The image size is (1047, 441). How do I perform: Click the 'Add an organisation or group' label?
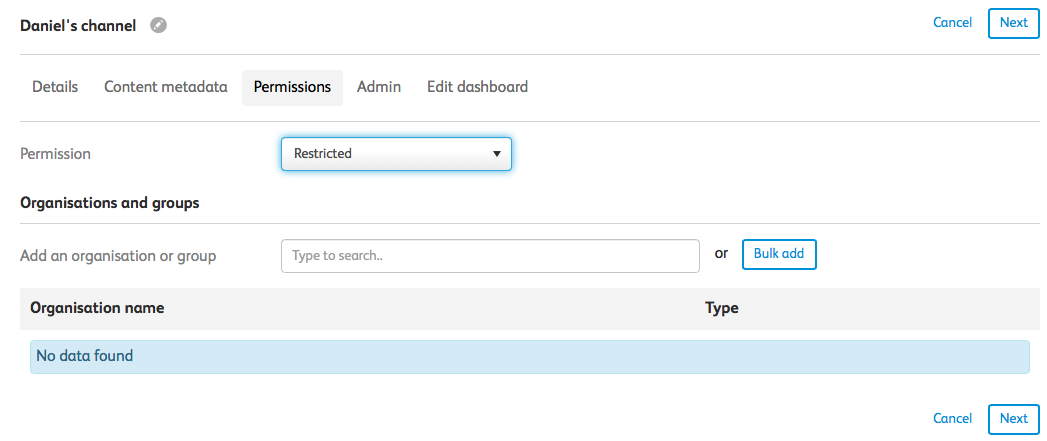(118, 256)
